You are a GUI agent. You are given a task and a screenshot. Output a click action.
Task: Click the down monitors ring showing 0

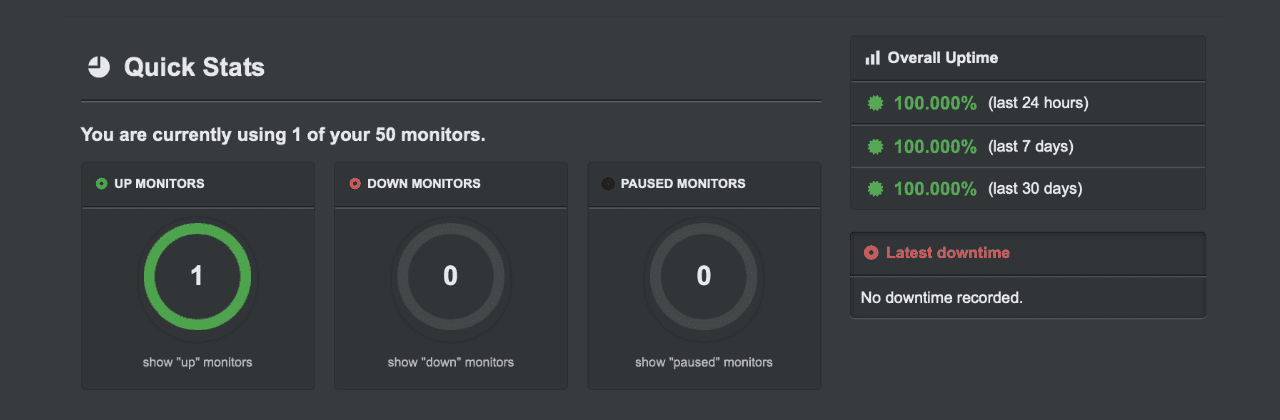450,276
